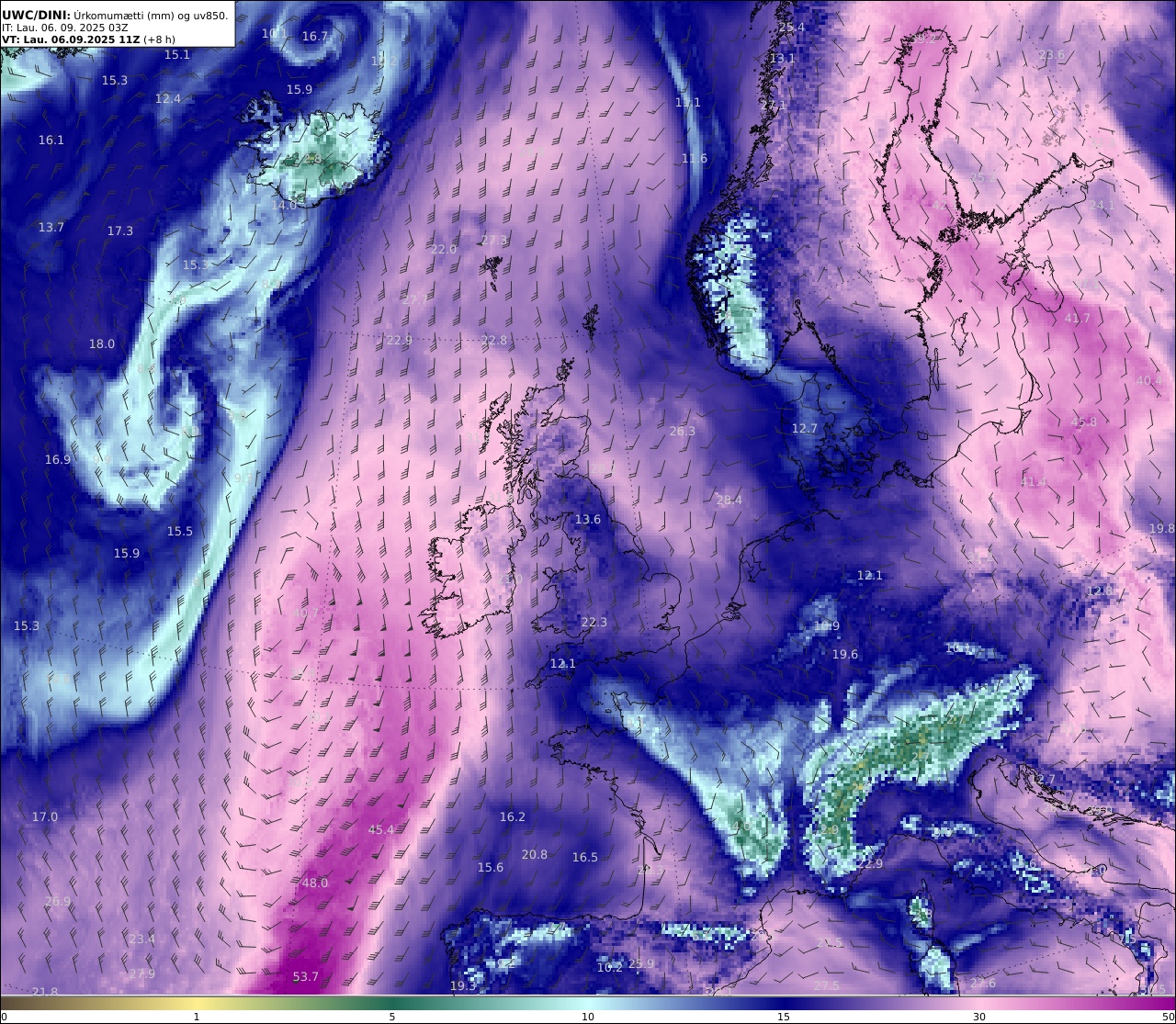Click the 19.3 value over Spain
Screen dimensions: 1176x1024
point(463,985)
